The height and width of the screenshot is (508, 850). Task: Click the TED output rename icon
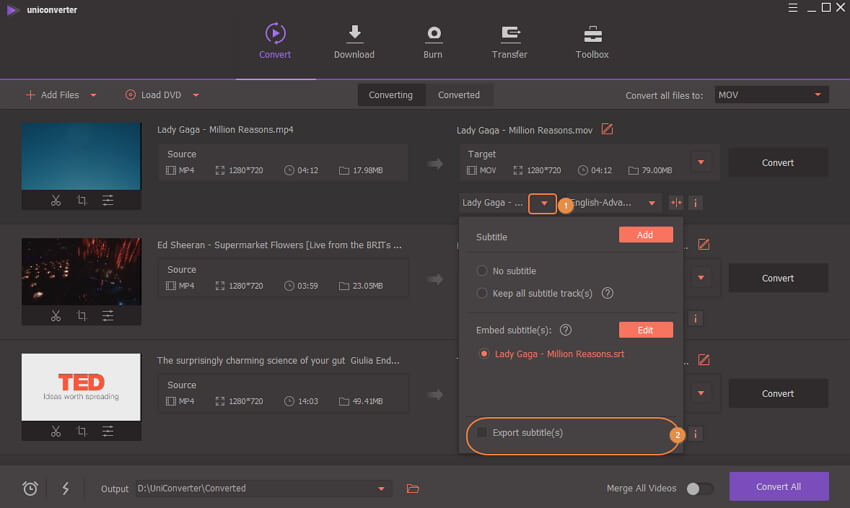coord(704,359)
